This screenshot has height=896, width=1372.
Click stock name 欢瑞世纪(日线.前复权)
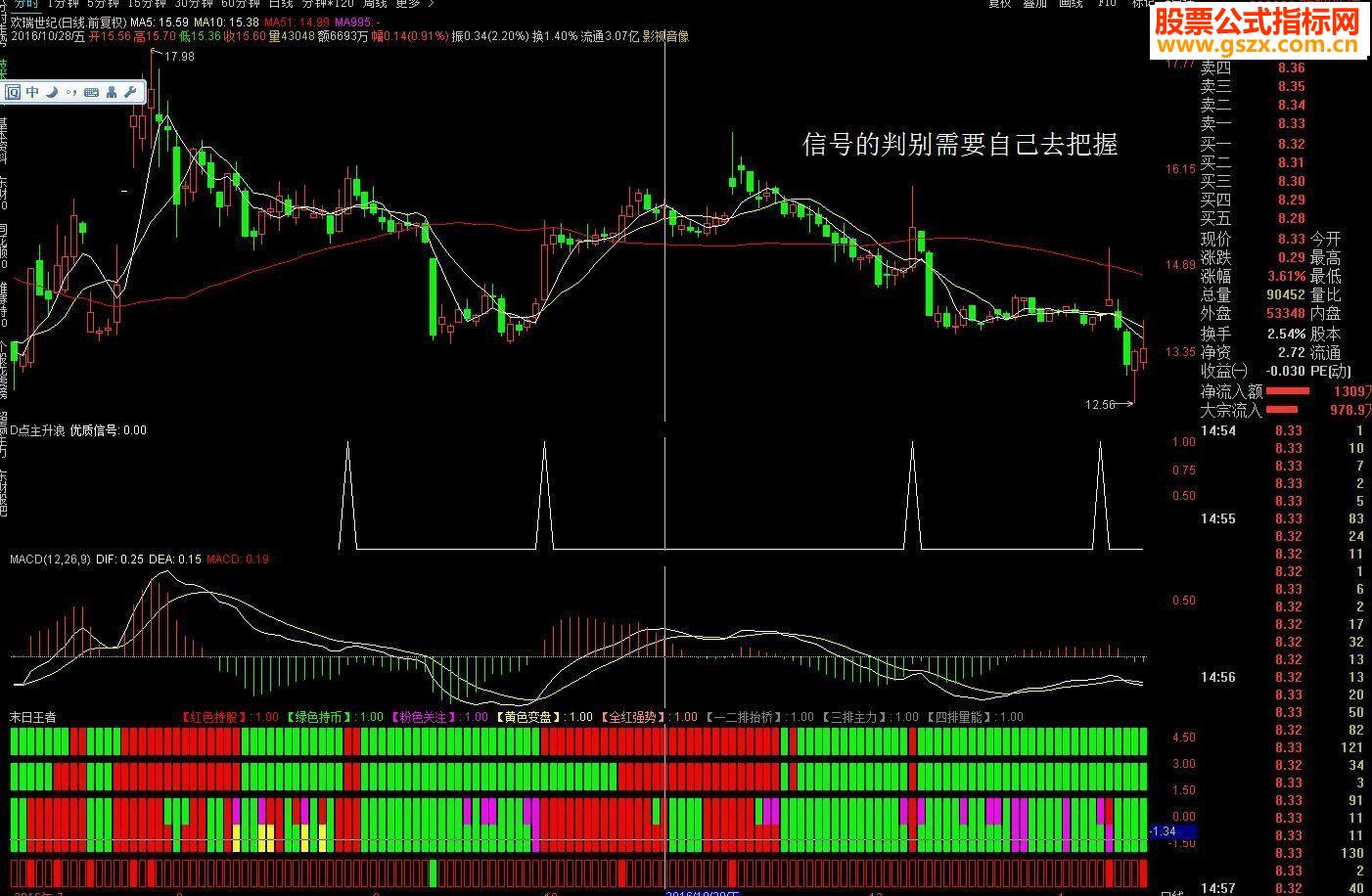click(x=69, y=22)
